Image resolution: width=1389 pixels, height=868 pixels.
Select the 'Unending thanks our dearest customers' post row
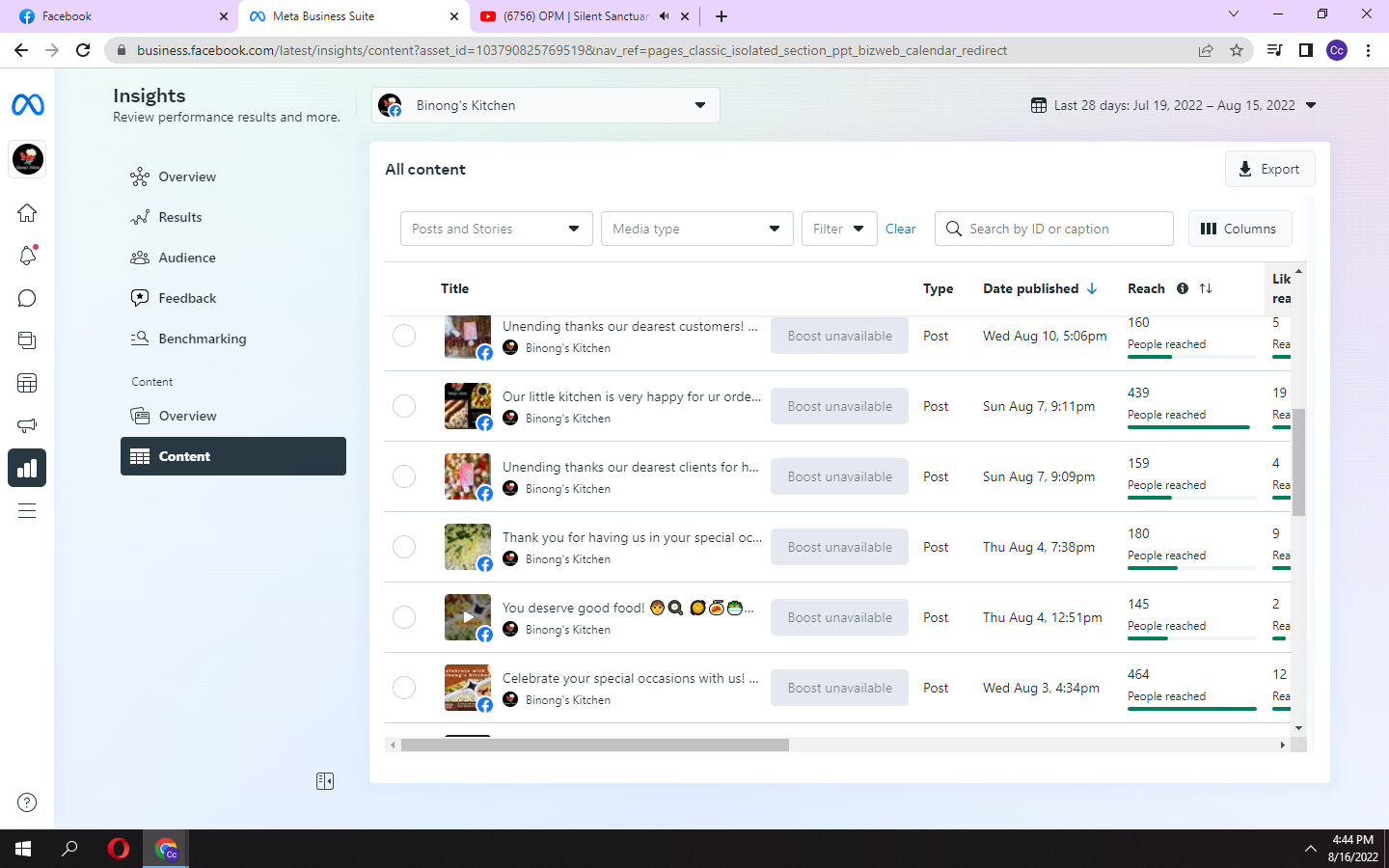point(404,336)
